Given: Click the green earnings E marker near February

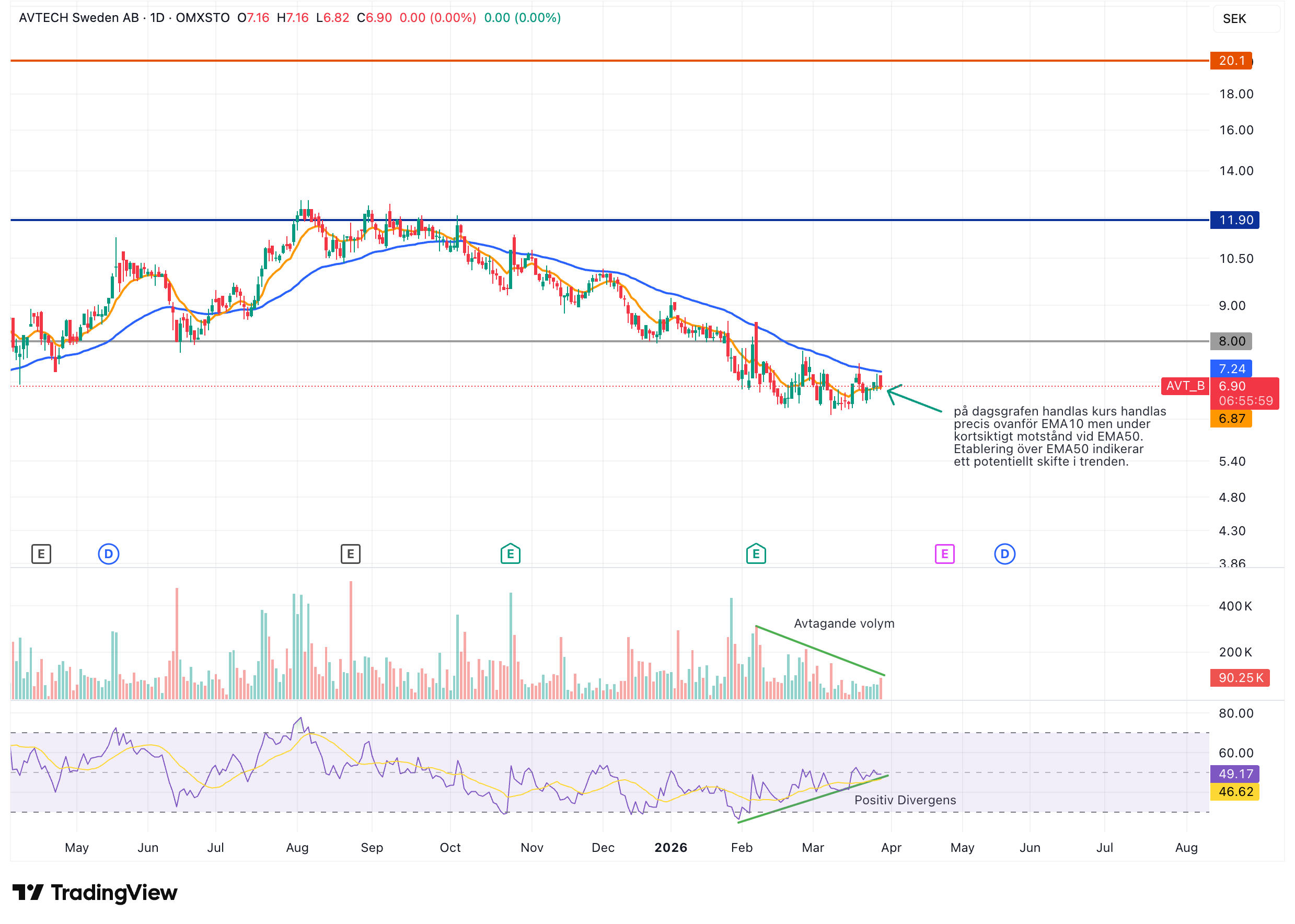Looking at the screenshot, I should click(756, 553).
